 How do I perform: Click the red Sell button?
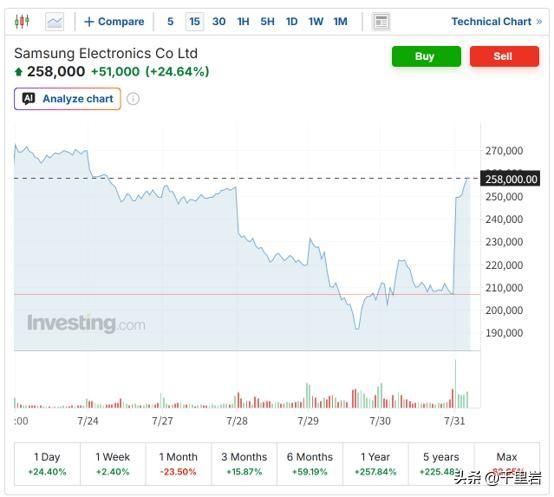point(504,57)
